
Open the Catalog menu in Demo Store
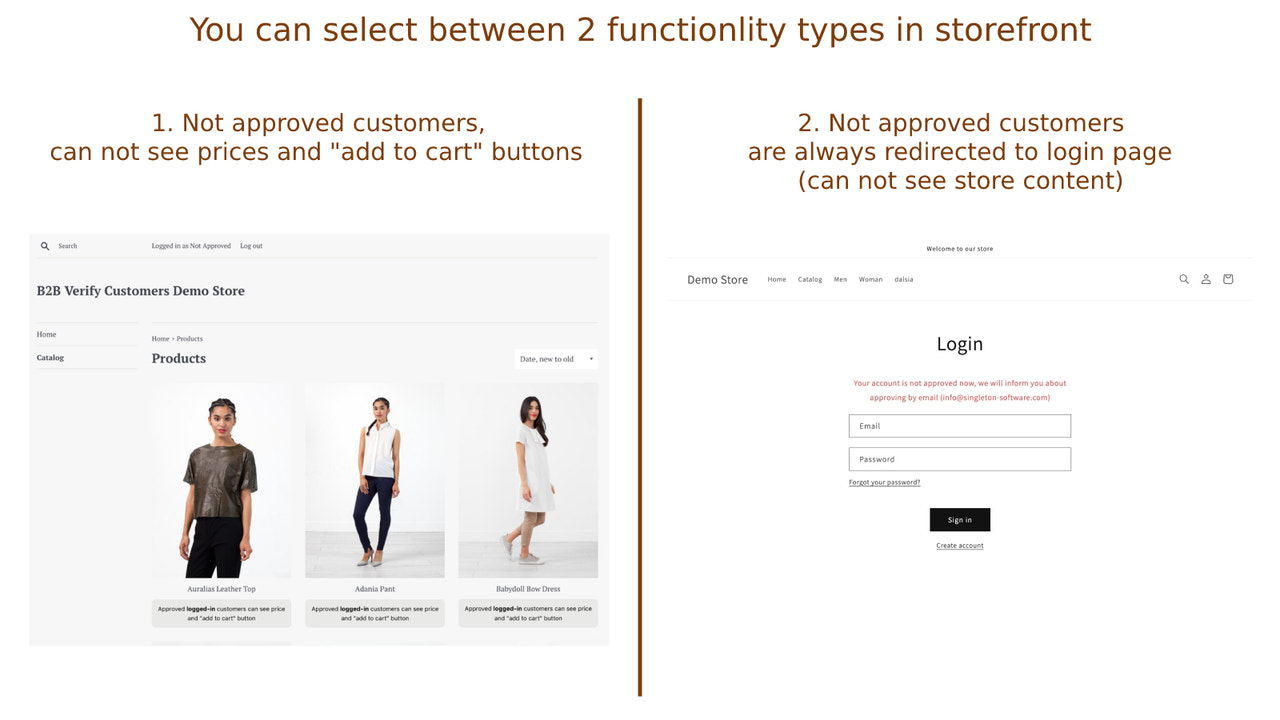(809, 279)
